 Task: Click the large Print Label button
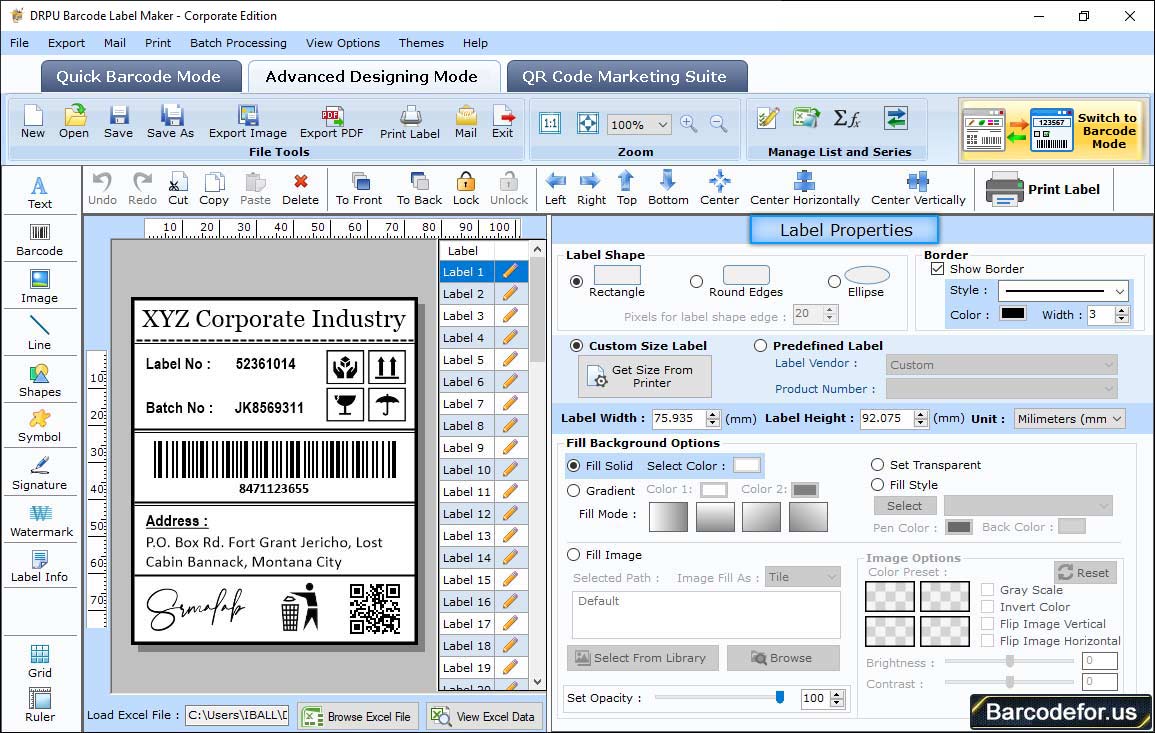1042,189
